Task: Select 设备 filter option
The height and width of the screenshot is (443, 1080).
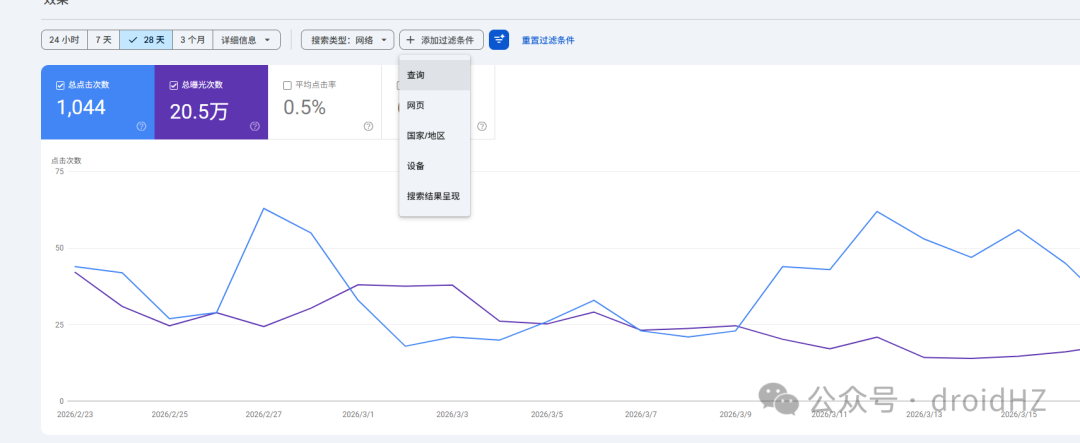Action: tap(435, 166)
